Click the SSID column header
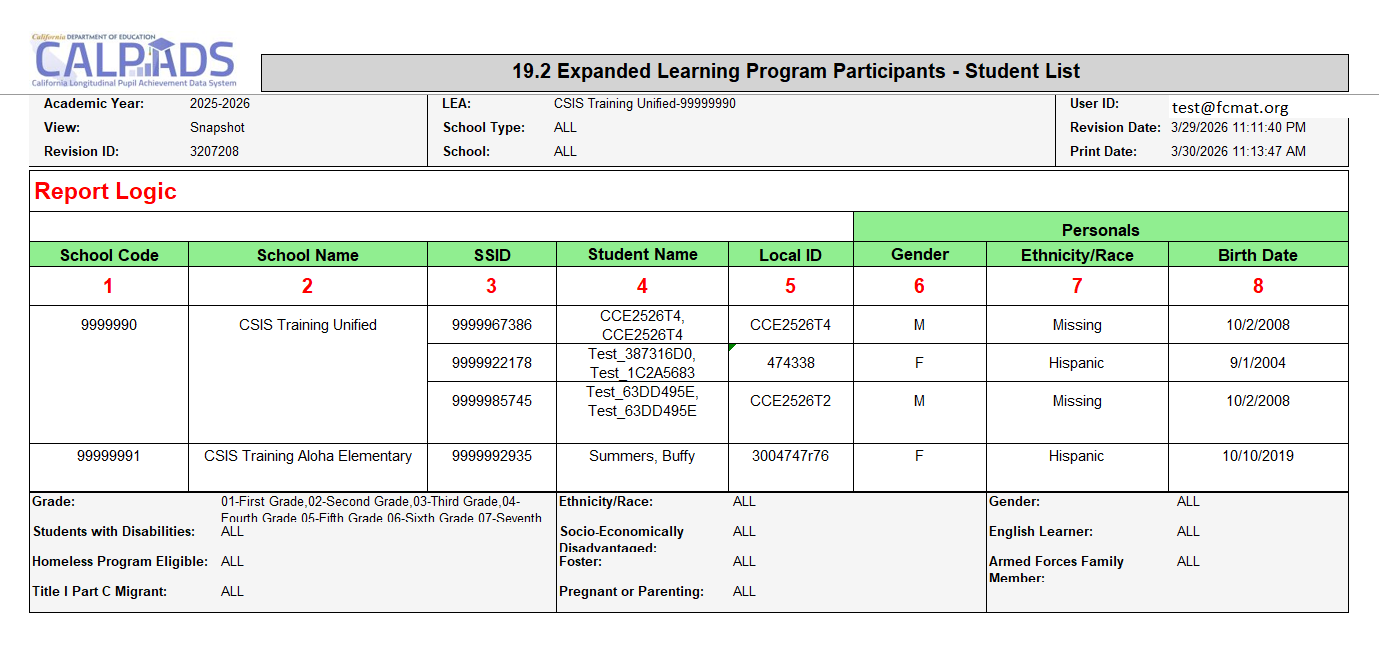Viewport: 1379px width, 646px height. pos(491,255)
